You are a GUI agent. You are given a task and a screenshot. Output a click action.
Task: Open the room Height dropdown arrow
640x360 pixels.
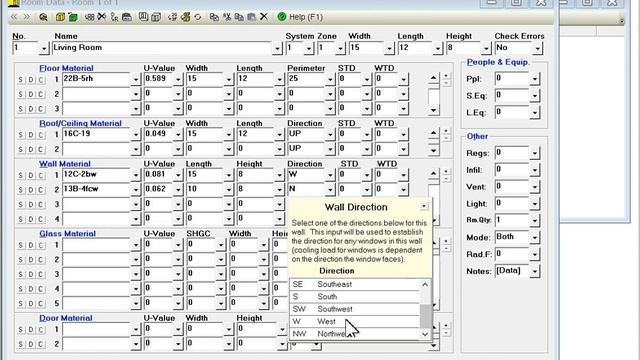486,48
